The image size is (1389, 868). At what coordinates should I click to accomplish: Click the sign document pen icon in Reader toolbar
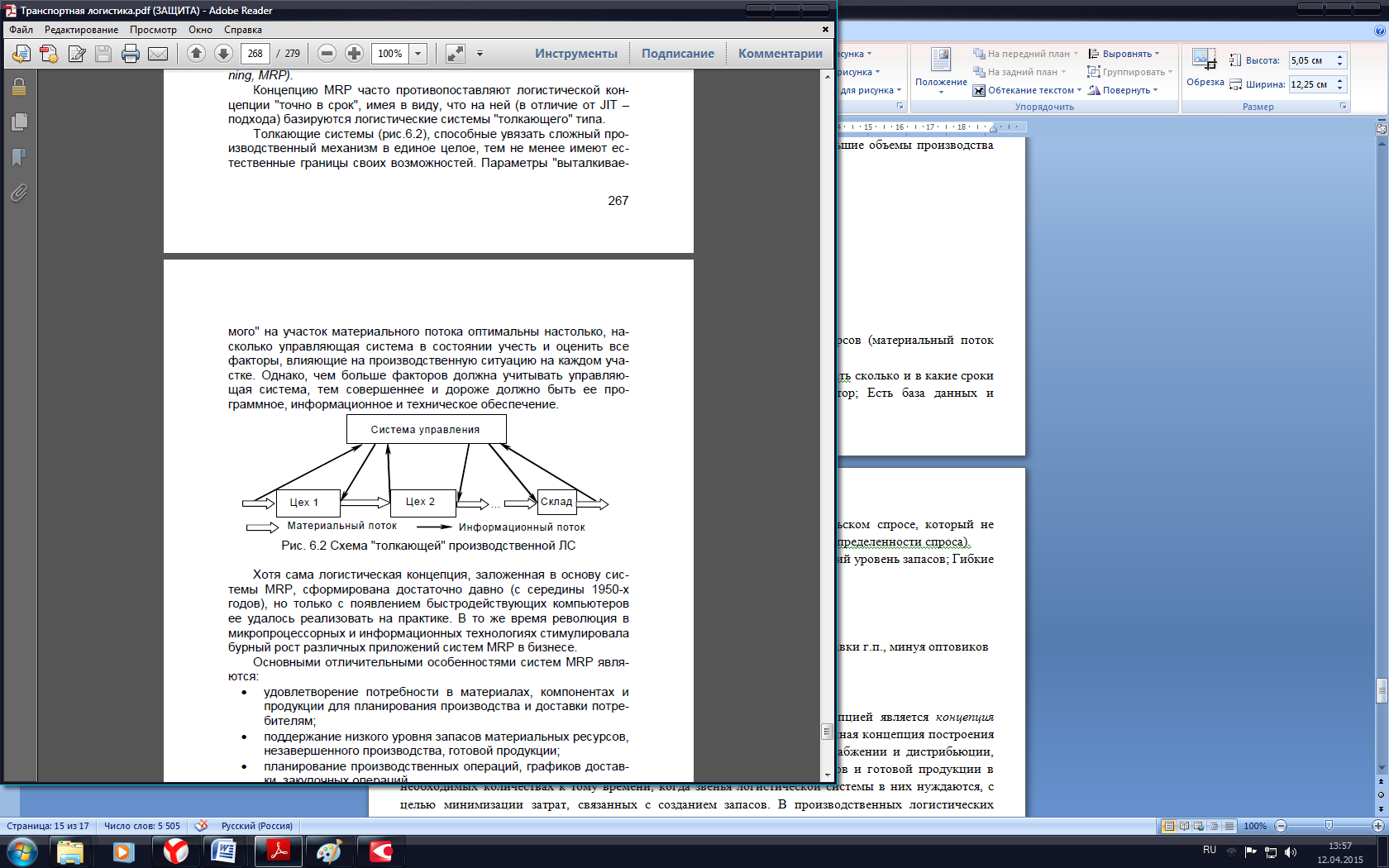tap(77, 54)
